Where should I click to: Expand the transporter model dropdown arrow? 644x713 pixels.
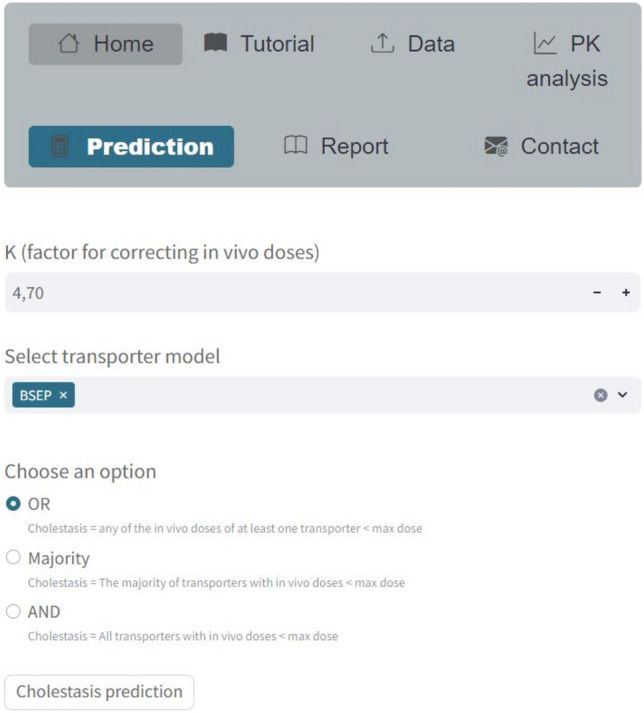[x=623, y=395]
